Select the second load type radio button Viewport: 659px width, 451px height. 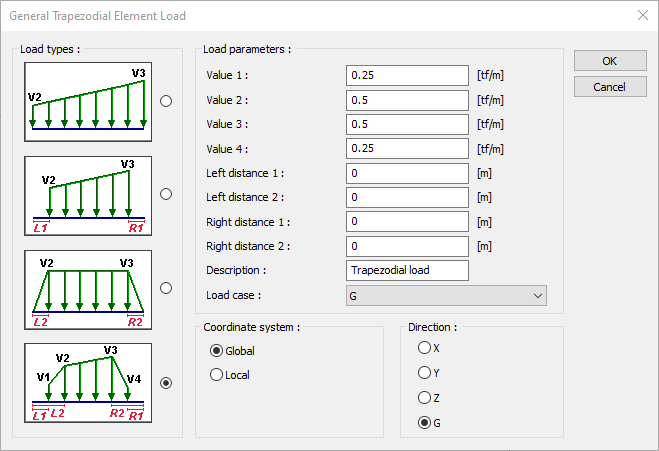coord(166,194)
